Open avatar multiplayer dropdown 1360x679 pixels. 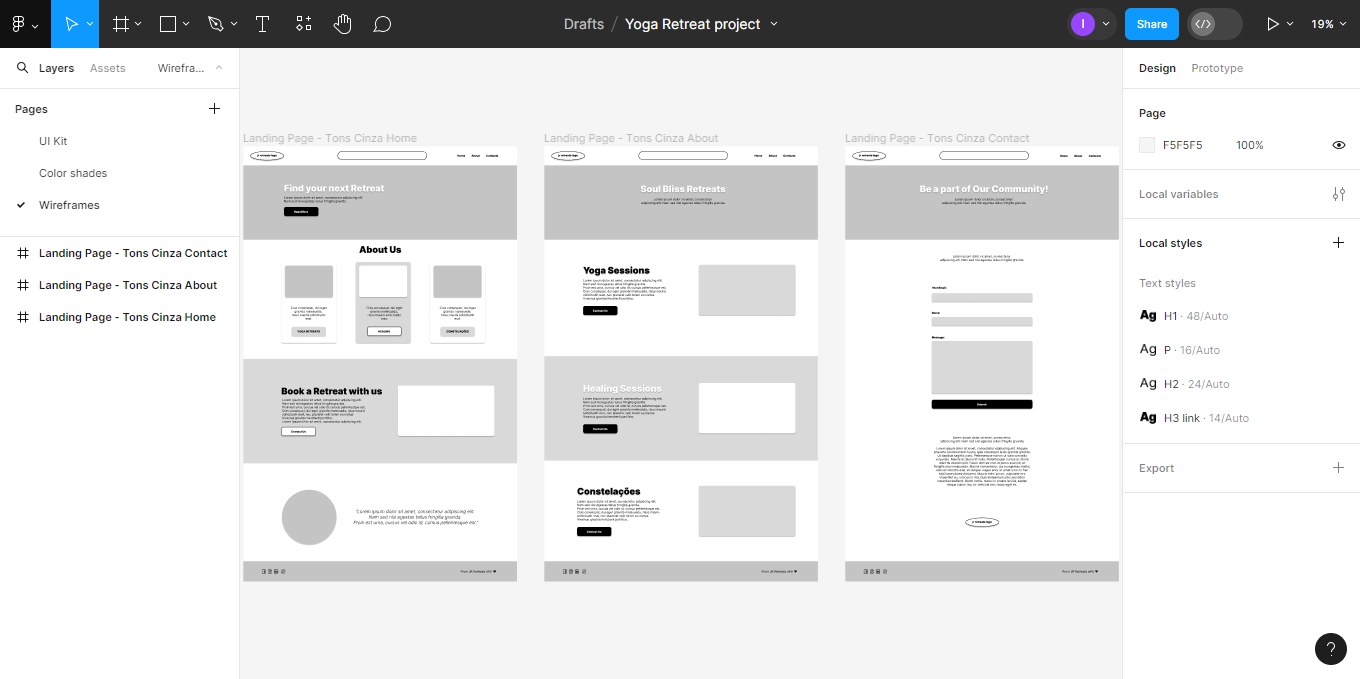pos(1105,24)
